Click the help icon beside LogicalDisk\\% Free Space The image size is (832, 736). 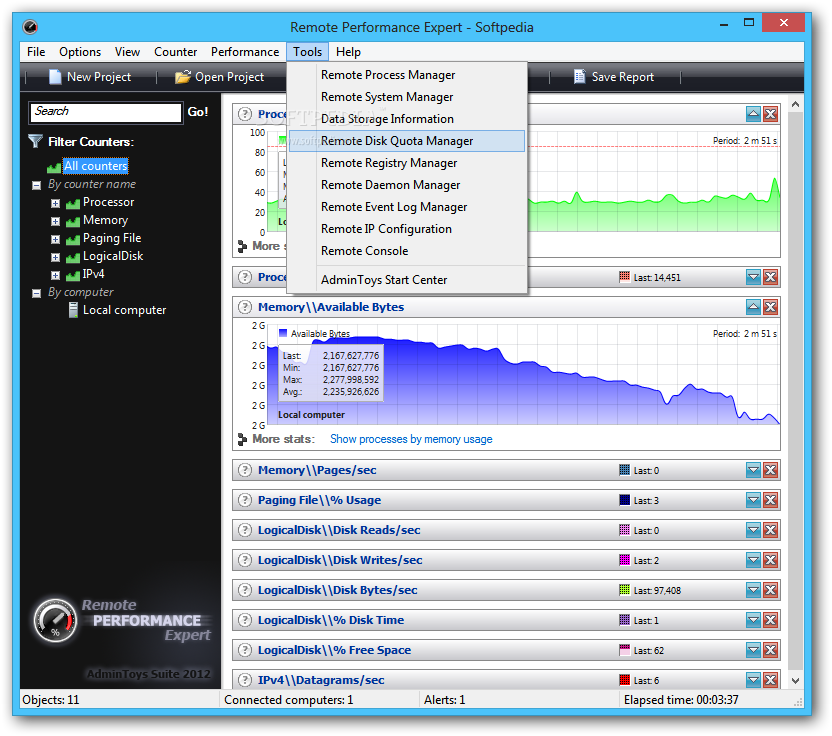coord(245,650)
